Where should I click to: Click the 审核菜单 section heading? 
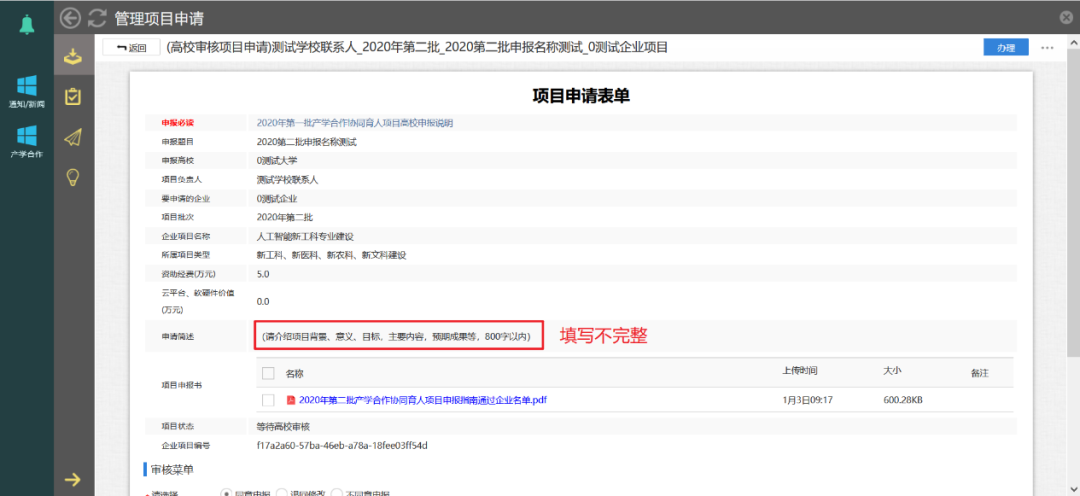(173, 469)
